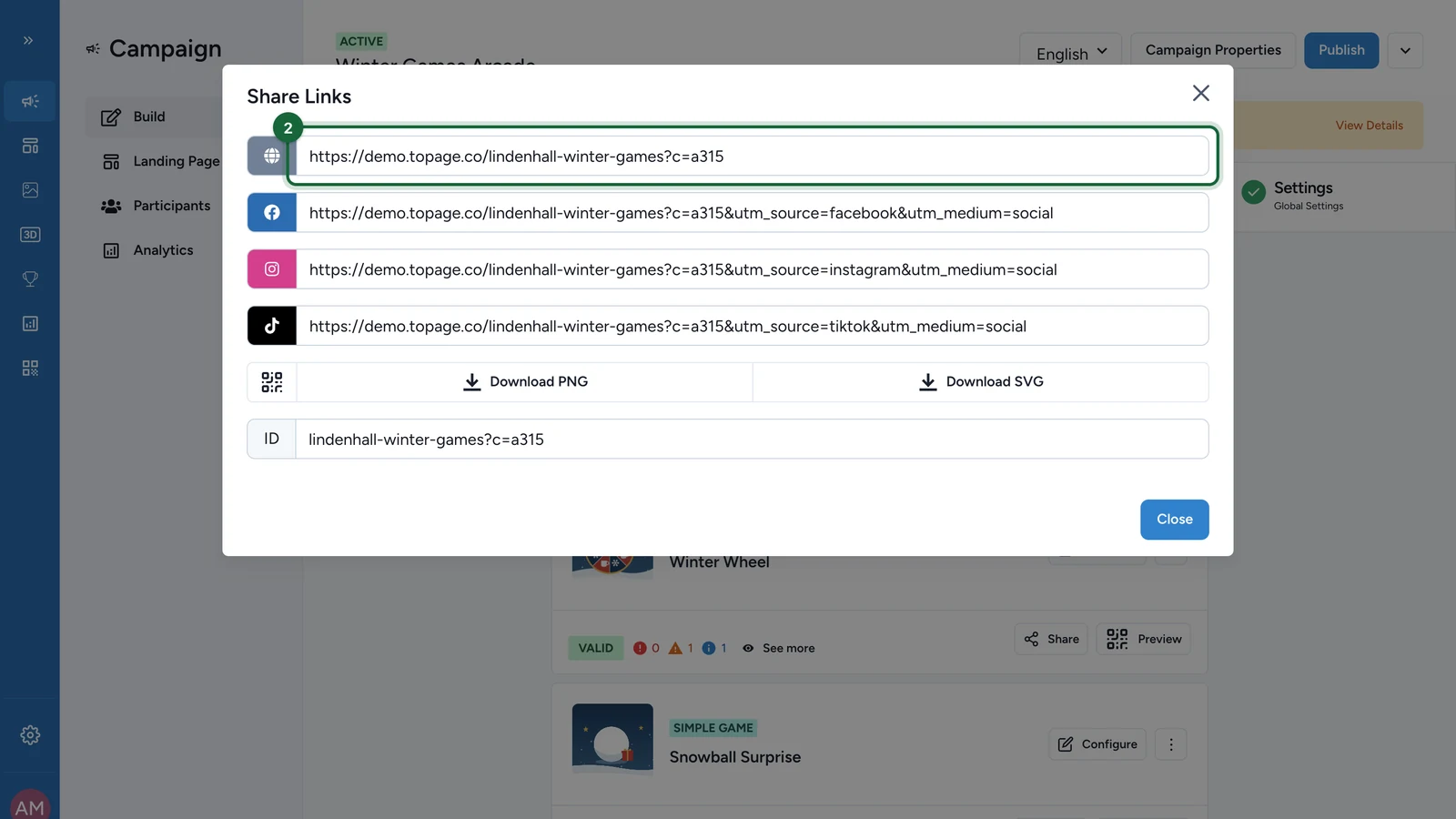The width and height of the screenshot is (1456, 819).
Task: Open the Analytics tab
Action: [x=147, y=250]
